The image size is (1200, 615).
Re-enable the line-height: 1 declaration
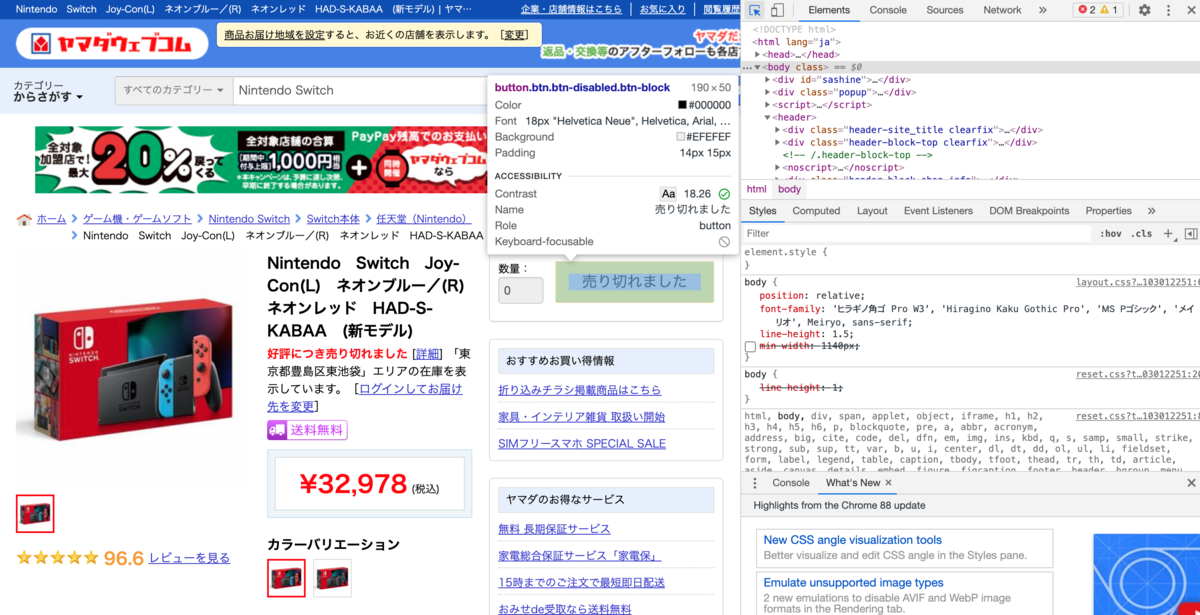tap(751, 388)
